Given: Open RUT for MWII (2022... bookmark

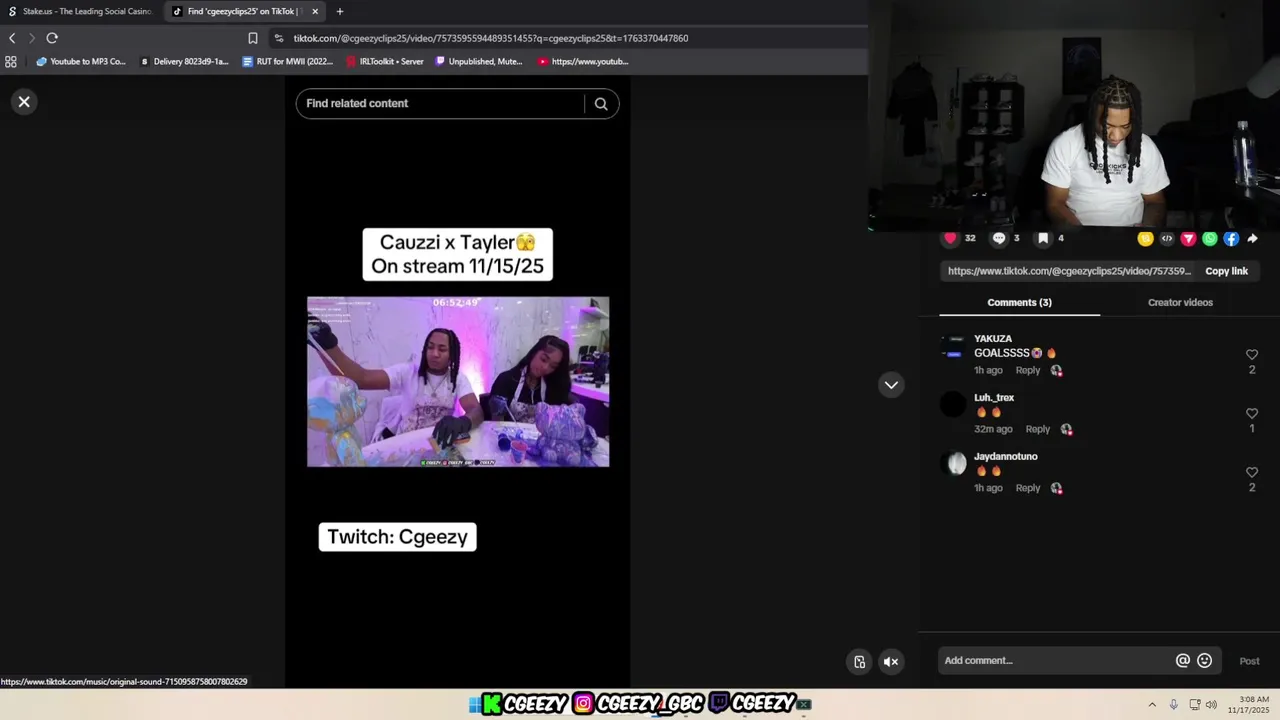Looking at the screenshot, I should tap(288, 61).
